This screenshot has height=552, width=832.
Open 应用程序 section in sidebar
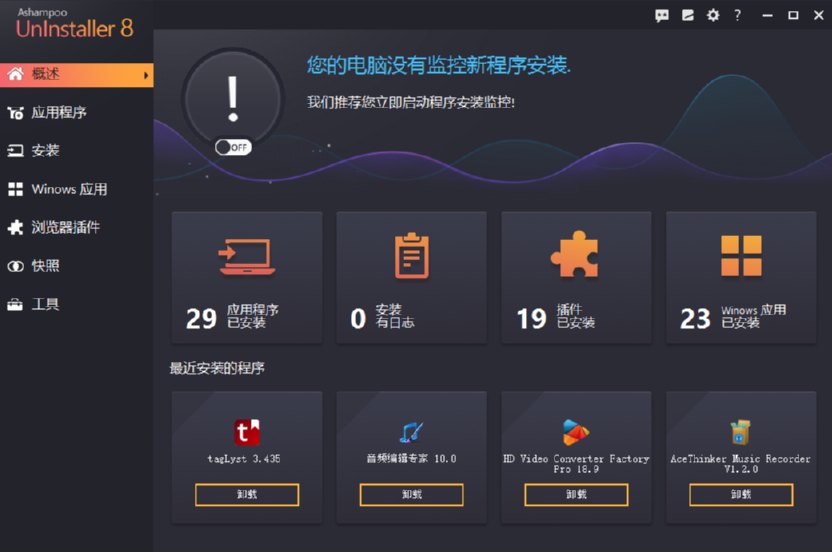tap(76, 113)
